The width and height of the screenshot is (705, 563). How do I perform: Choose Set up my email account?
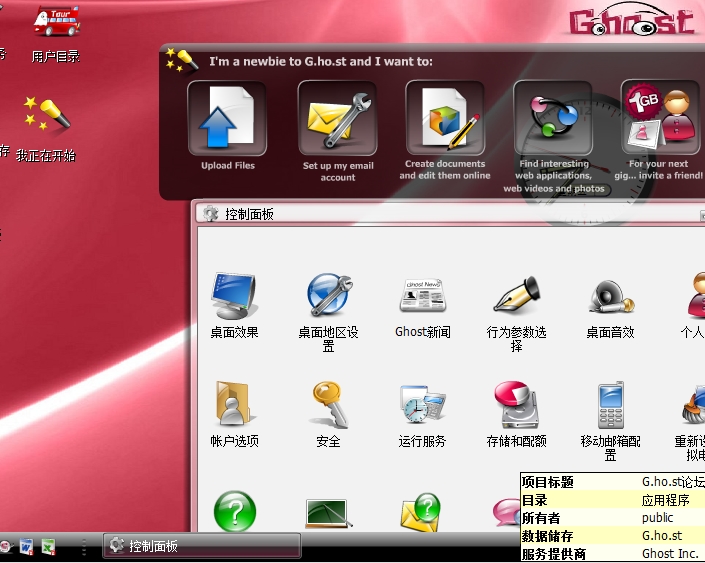point(337,118)
